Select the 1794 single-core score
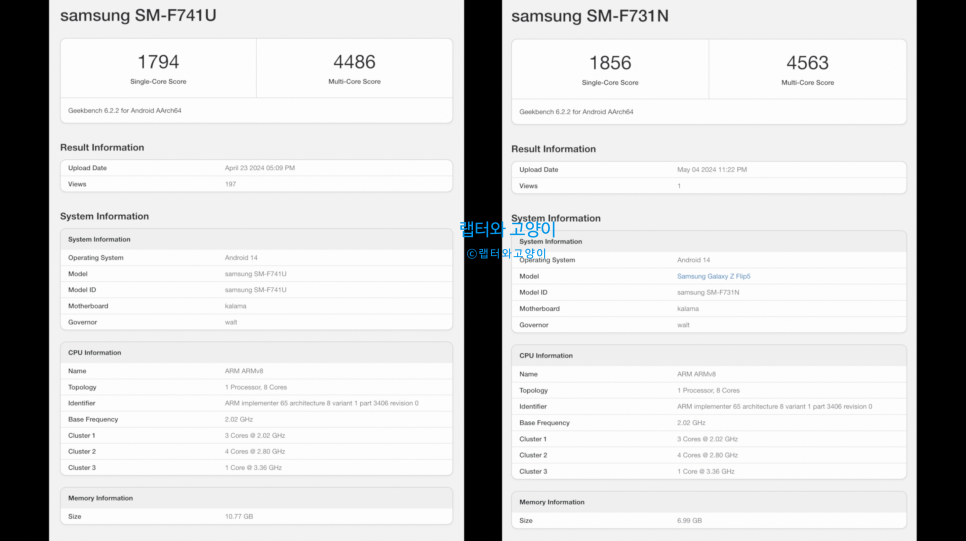Image resolution: width=966 pixels, height=541 pixels. point(158,62)
